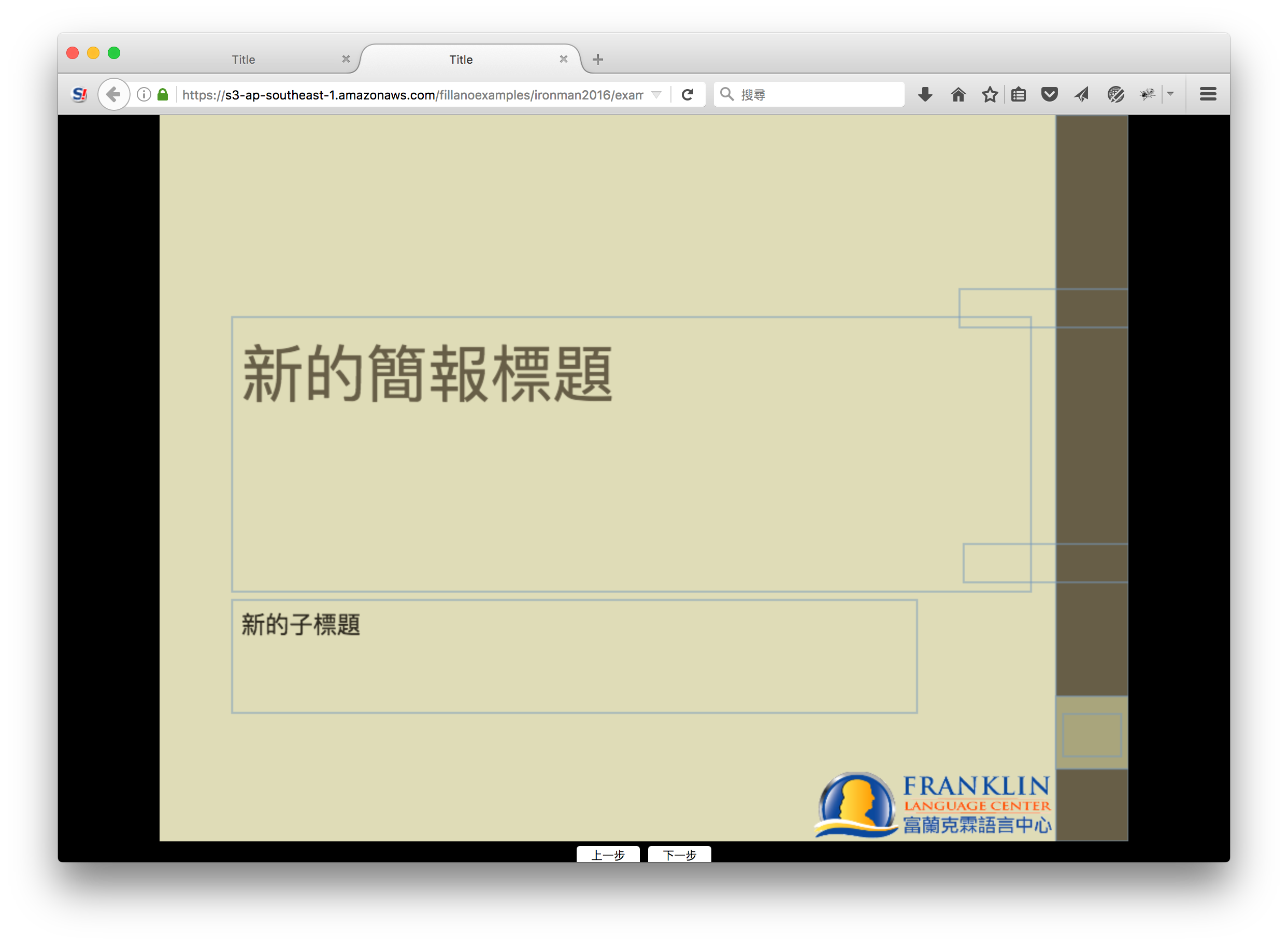Select the active second Title tab

pos(461,60)
